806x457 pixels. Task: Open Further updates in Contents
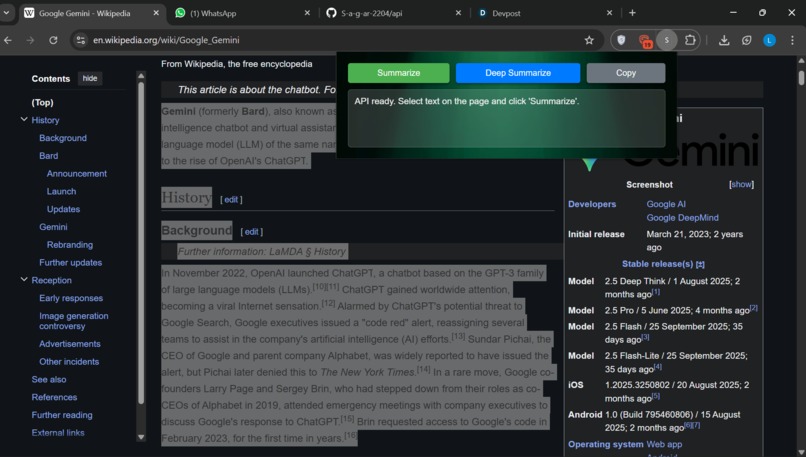[70, 263]
